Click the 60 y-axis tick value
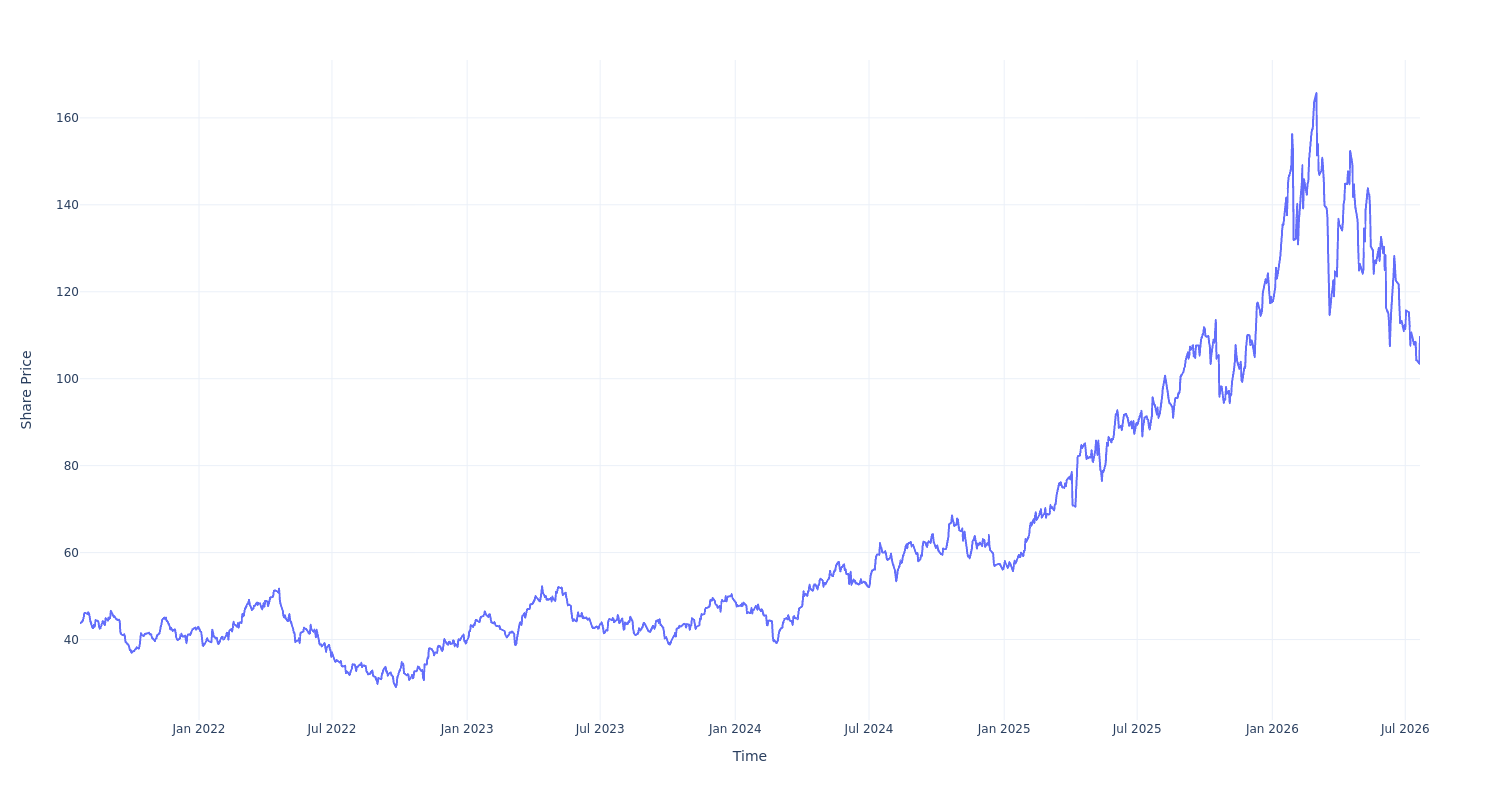The width and height of the screenshot is (1500, 800). (71, 553)
